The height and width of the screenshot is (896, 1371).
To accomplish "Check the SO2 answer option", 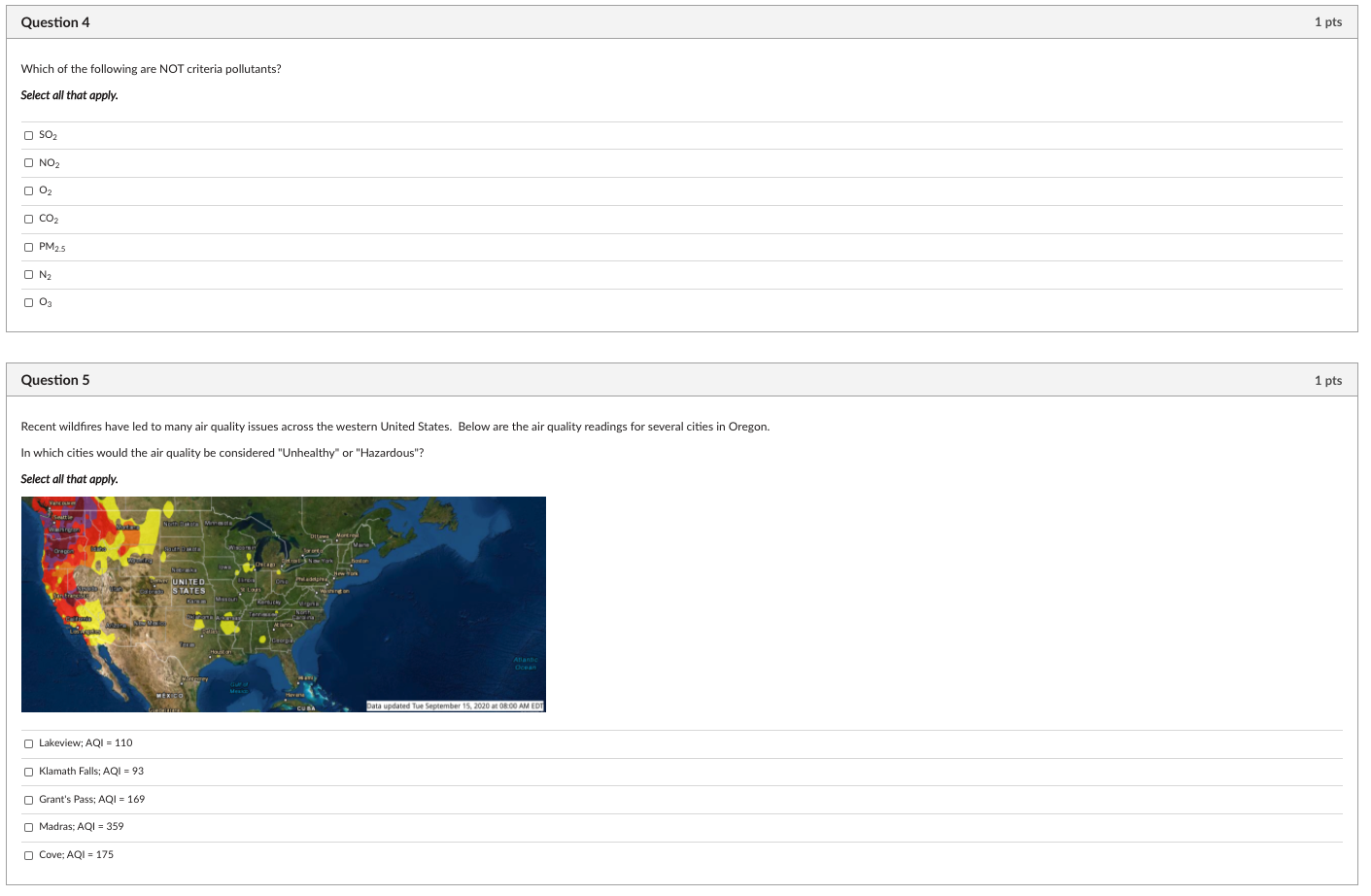I will tap(29, 135).
